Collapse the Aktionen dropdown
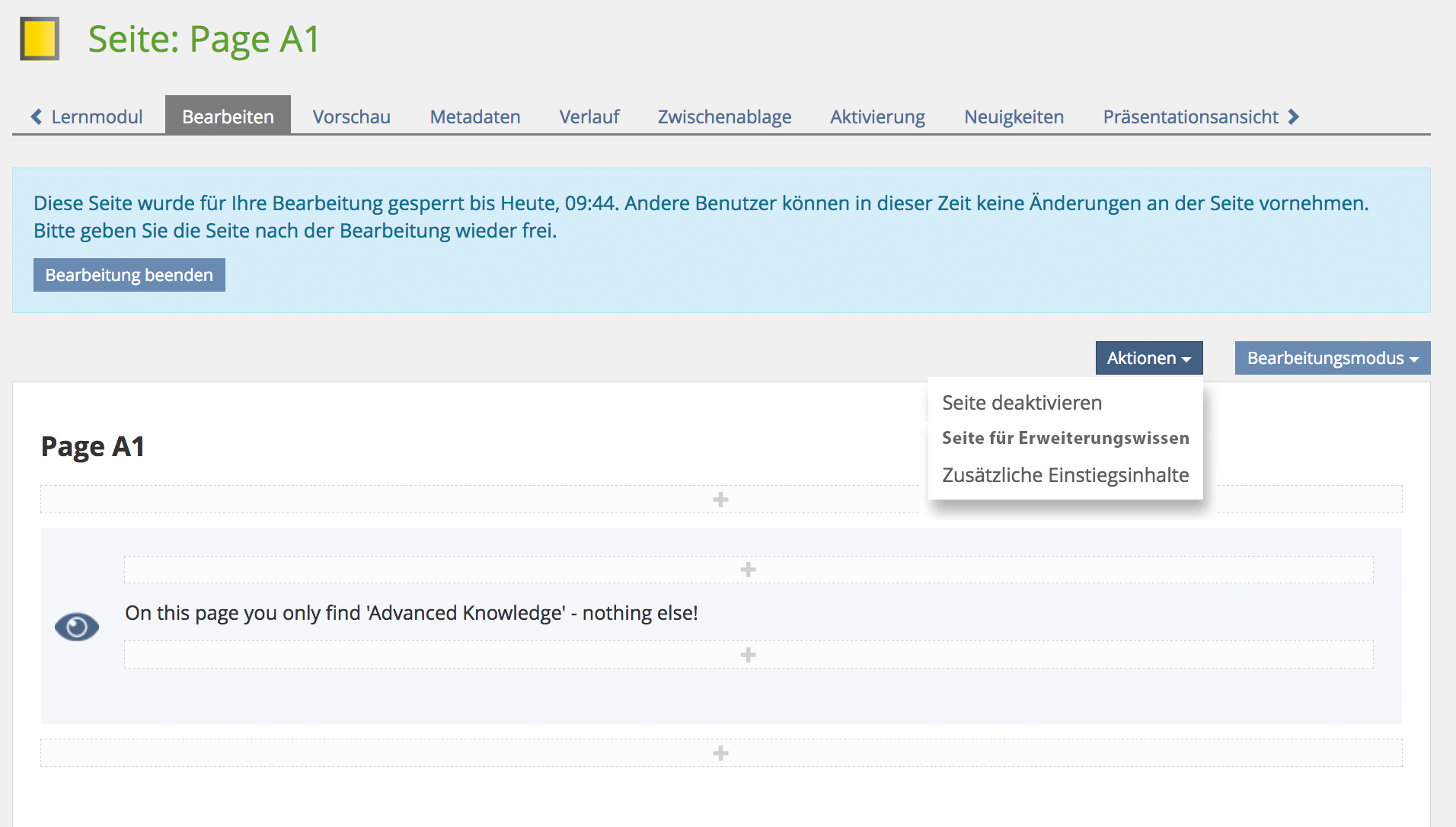The width and height of the screenshot is (1456, 827). click(x=1148, y=358)
